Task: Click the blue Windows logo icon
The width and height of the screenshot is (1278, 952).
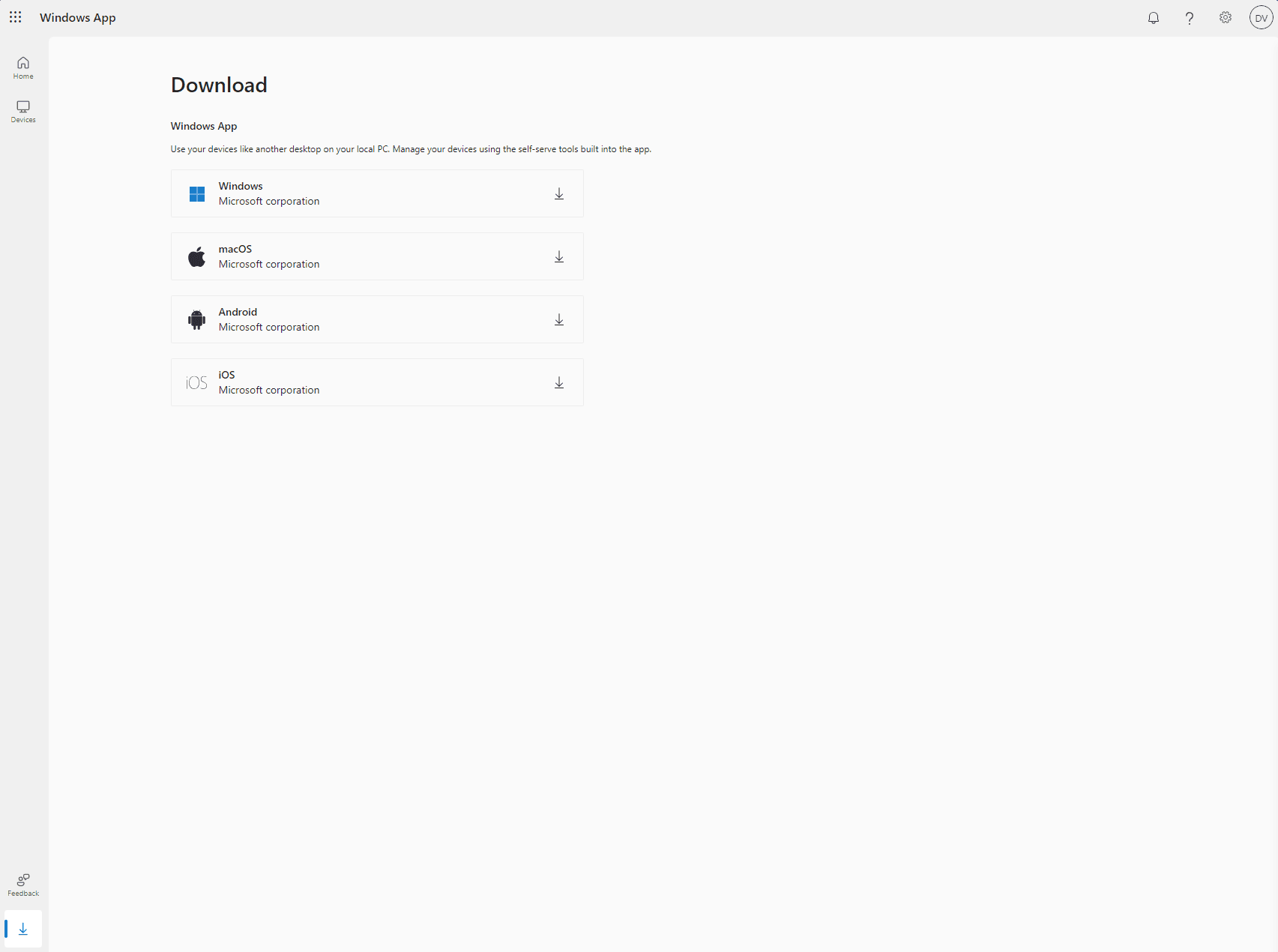Action: [197, 194]
